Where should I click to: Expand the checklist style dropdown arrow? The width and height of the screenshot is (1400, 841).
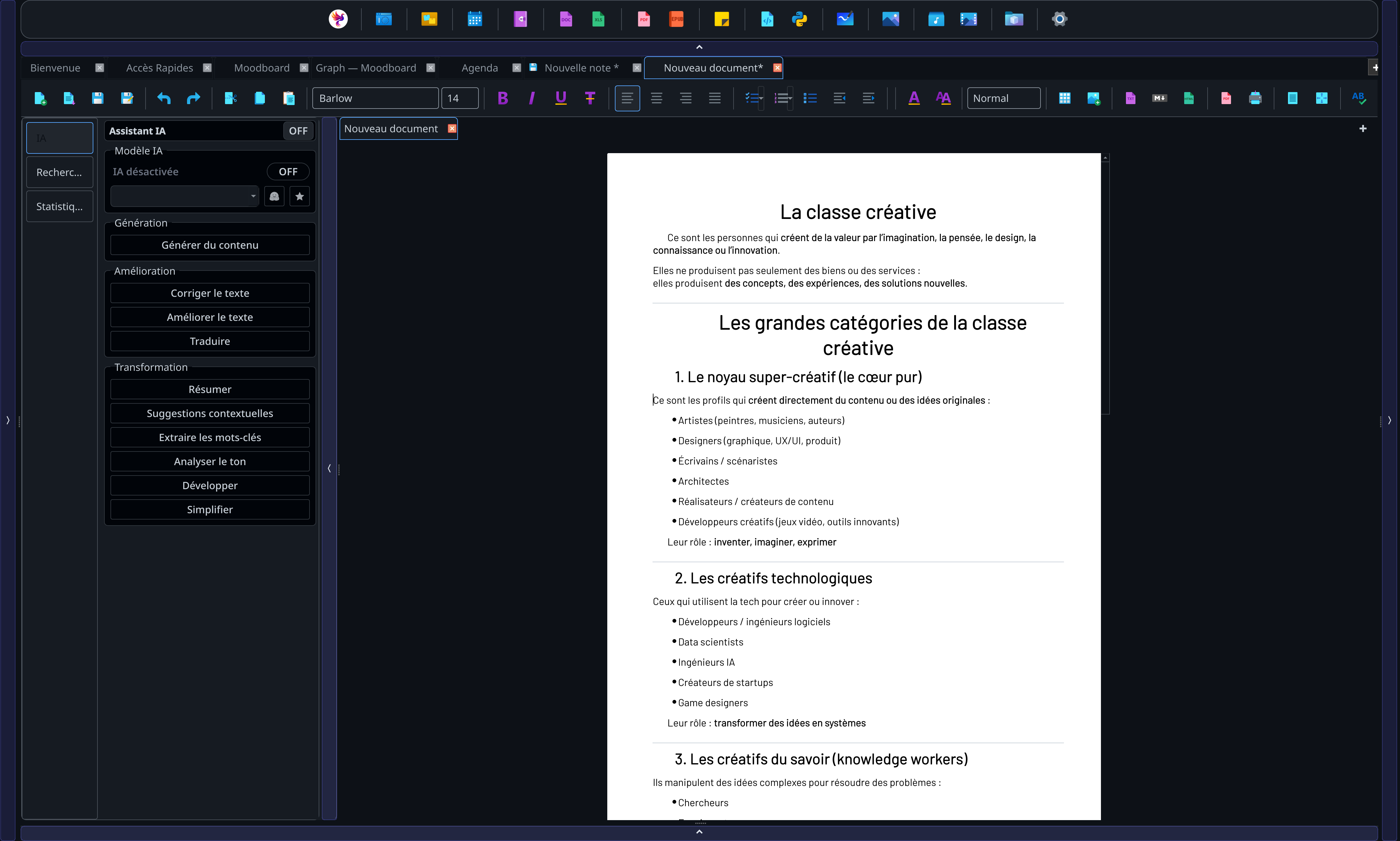[x=762, y=99]
